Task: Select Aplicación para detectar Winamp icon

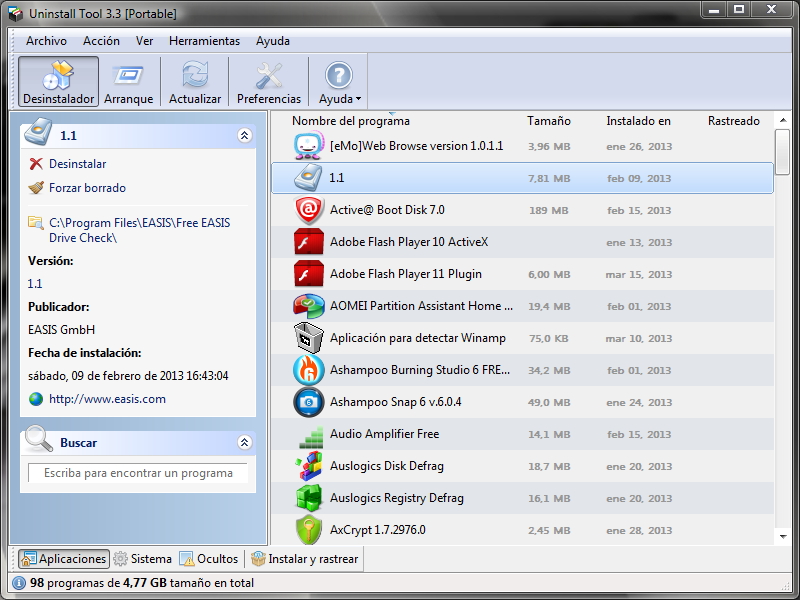Action: click(x=309, y=338)
